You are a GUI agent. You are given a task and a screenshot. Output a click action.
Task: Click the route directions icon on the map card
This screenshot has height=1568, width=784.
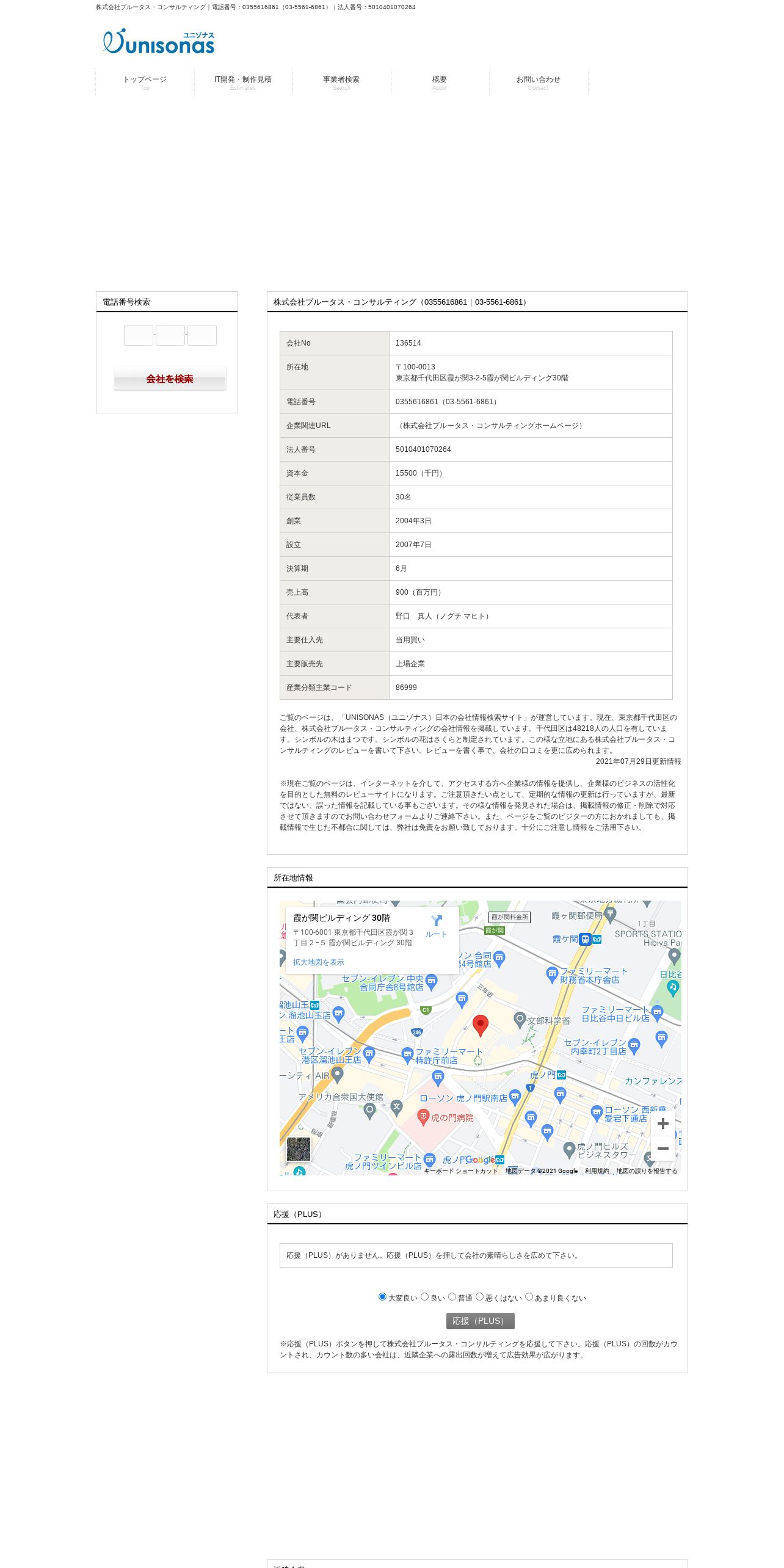(x=436, y=920)
